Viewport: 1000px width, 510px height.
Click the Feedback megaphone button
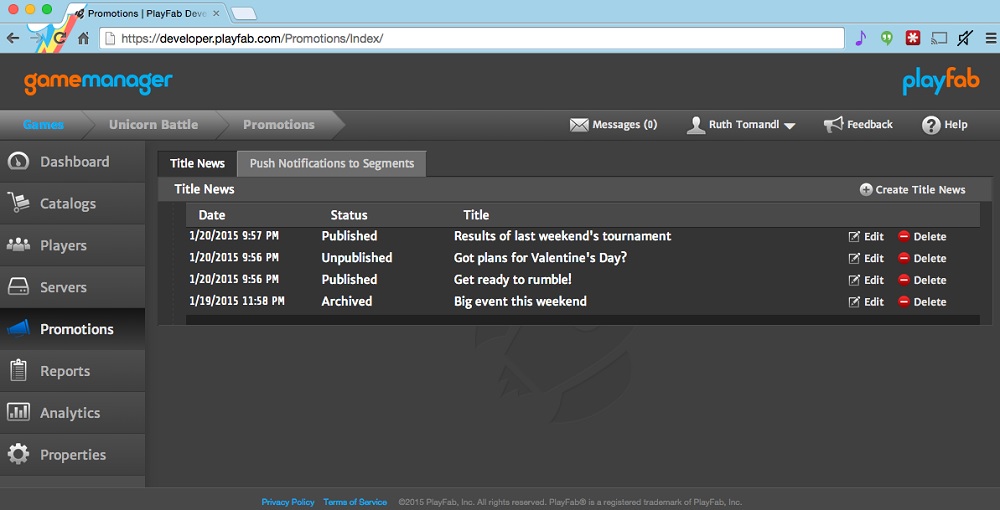[x=858, y=124]
